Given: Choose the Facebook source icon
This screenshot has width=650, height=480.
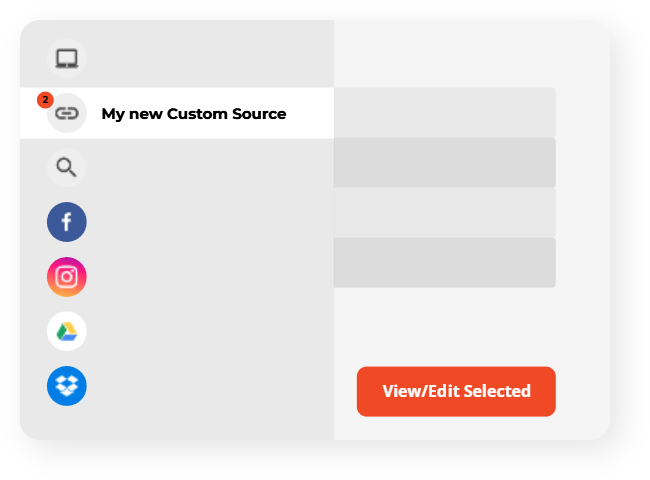Looking at the screenshot, I should (x=67, y=222).
